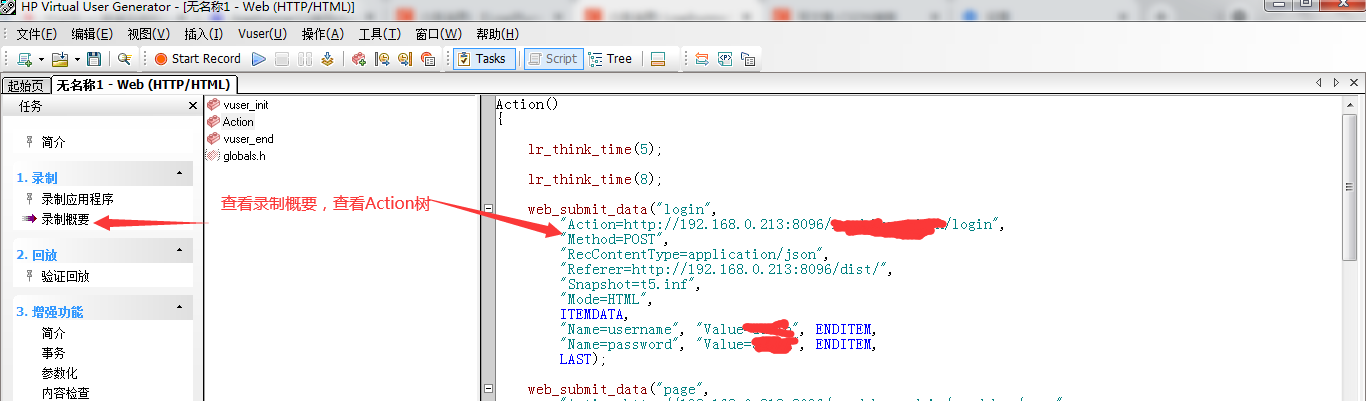Click the Start Record button
Viewport: 1366px width, 401px height.
pos(197,59)
